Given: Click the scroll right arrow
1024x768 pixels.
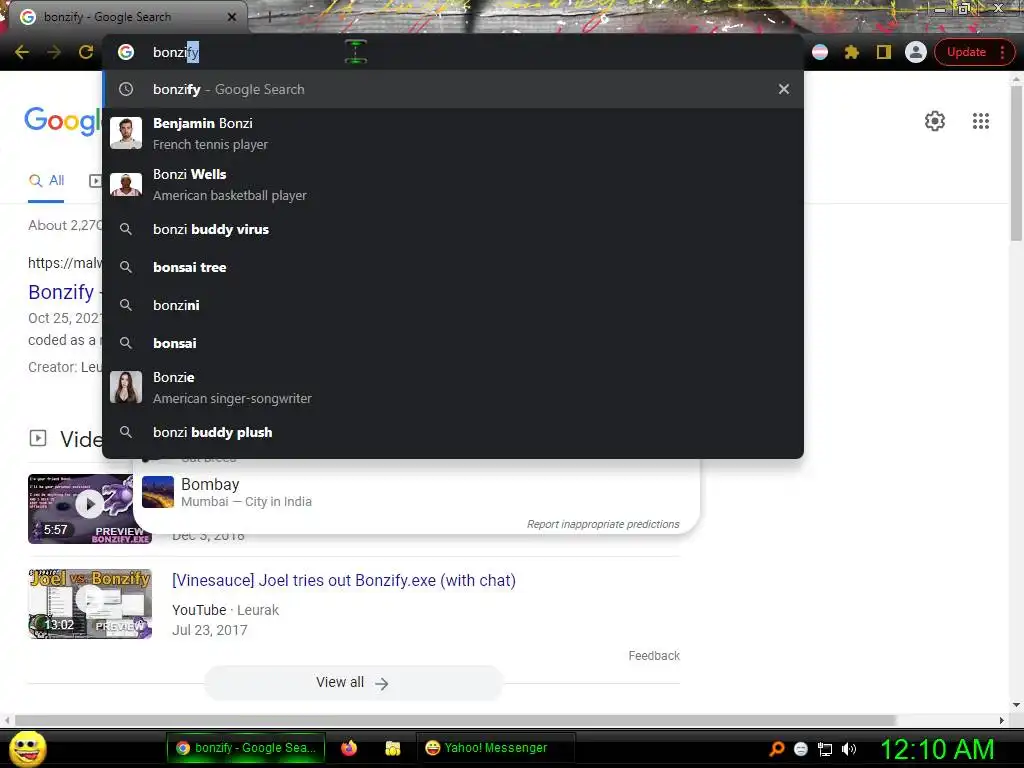Looking at the screenshot, I should (1002, 720).
